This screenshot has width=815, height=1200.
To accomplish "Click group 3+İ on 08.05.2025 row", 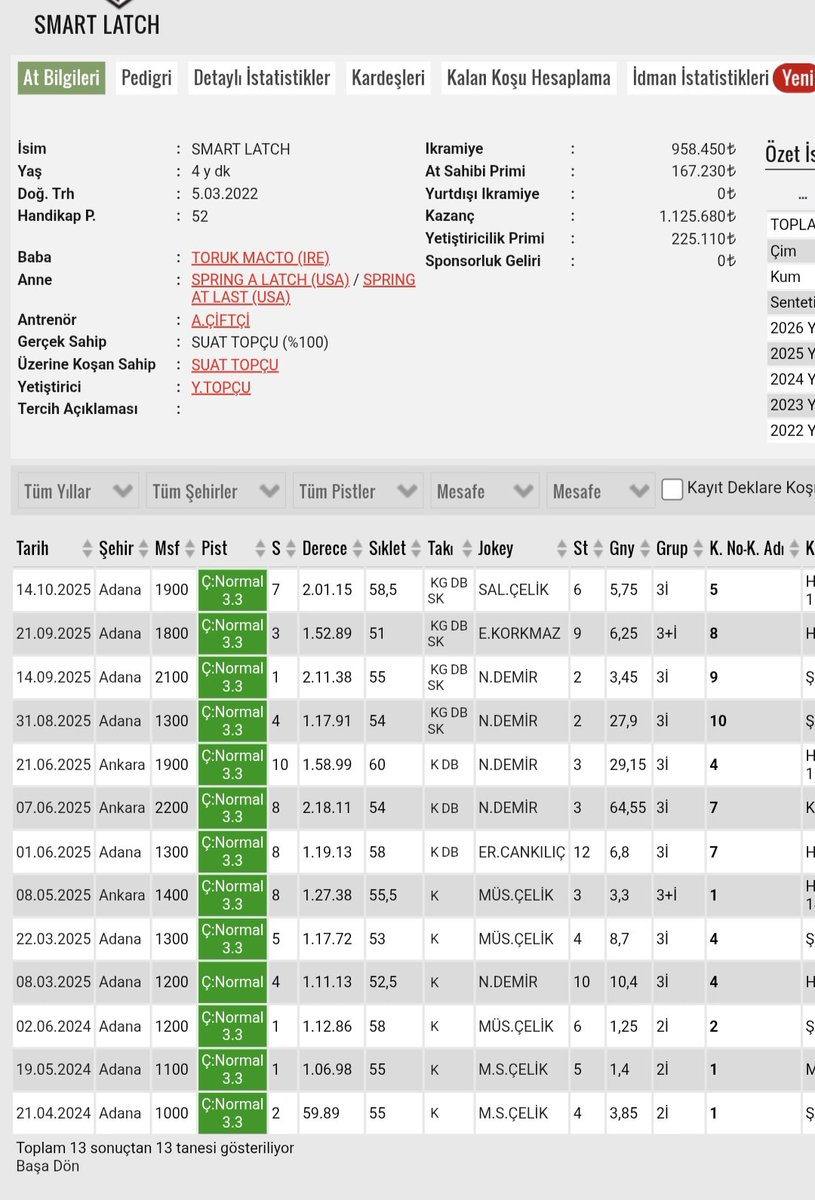I will click(668, 895).
